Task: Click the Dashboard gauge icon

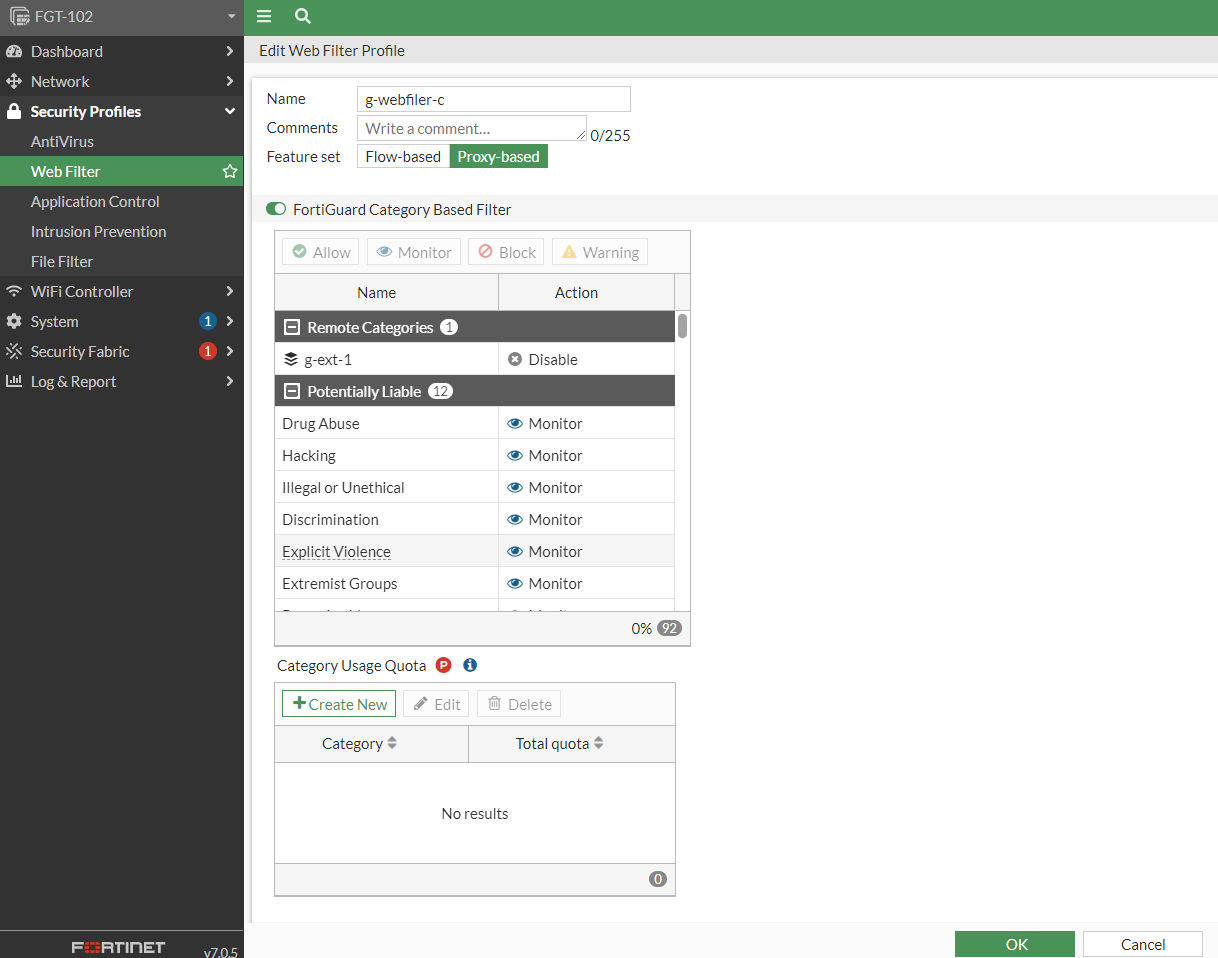Action: point(14,51)
